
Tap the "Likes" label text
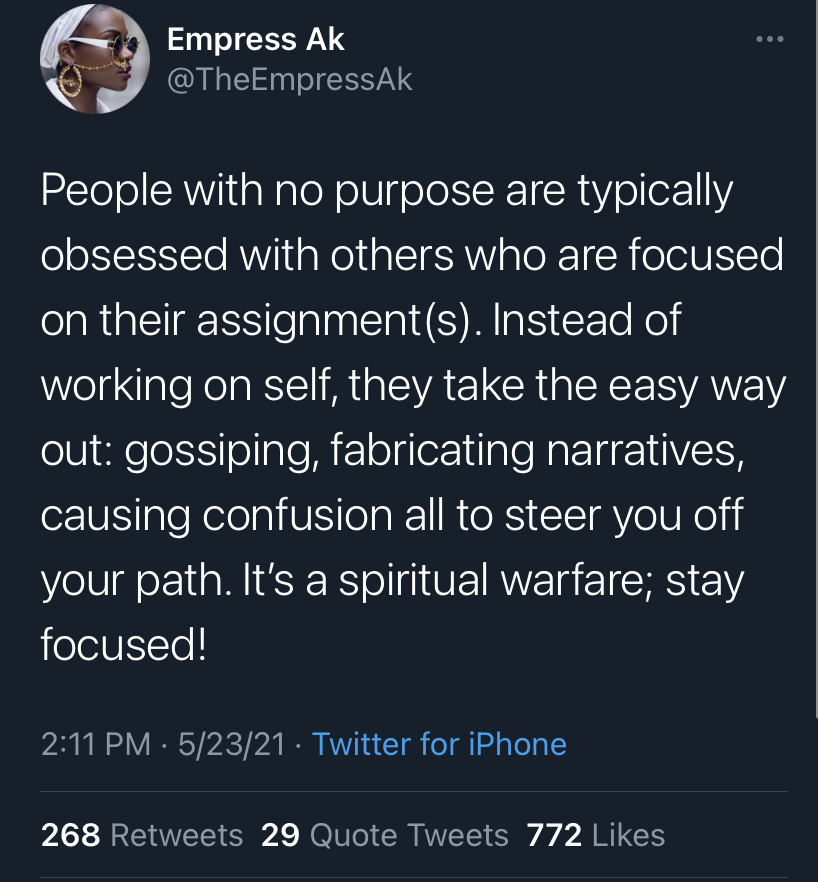click(628, 834)
